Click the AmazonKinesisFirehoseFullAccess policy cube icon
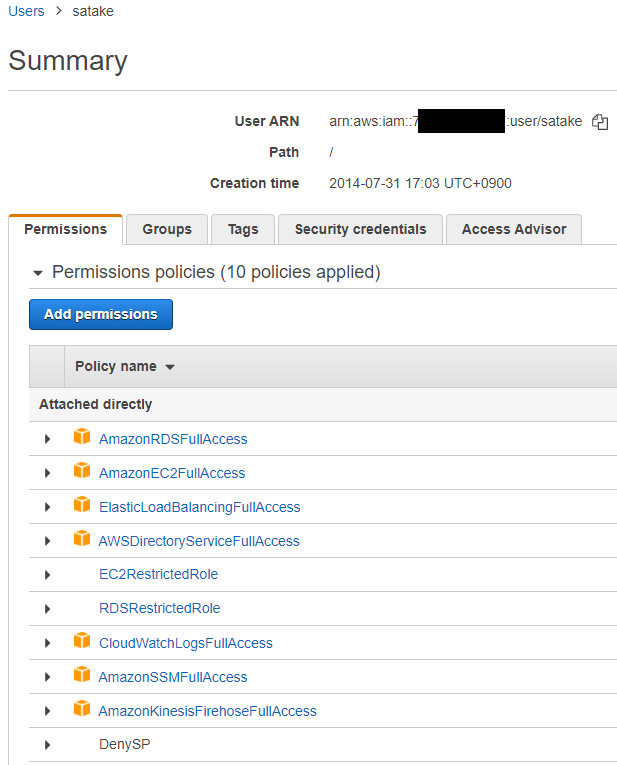 point(82,708)
